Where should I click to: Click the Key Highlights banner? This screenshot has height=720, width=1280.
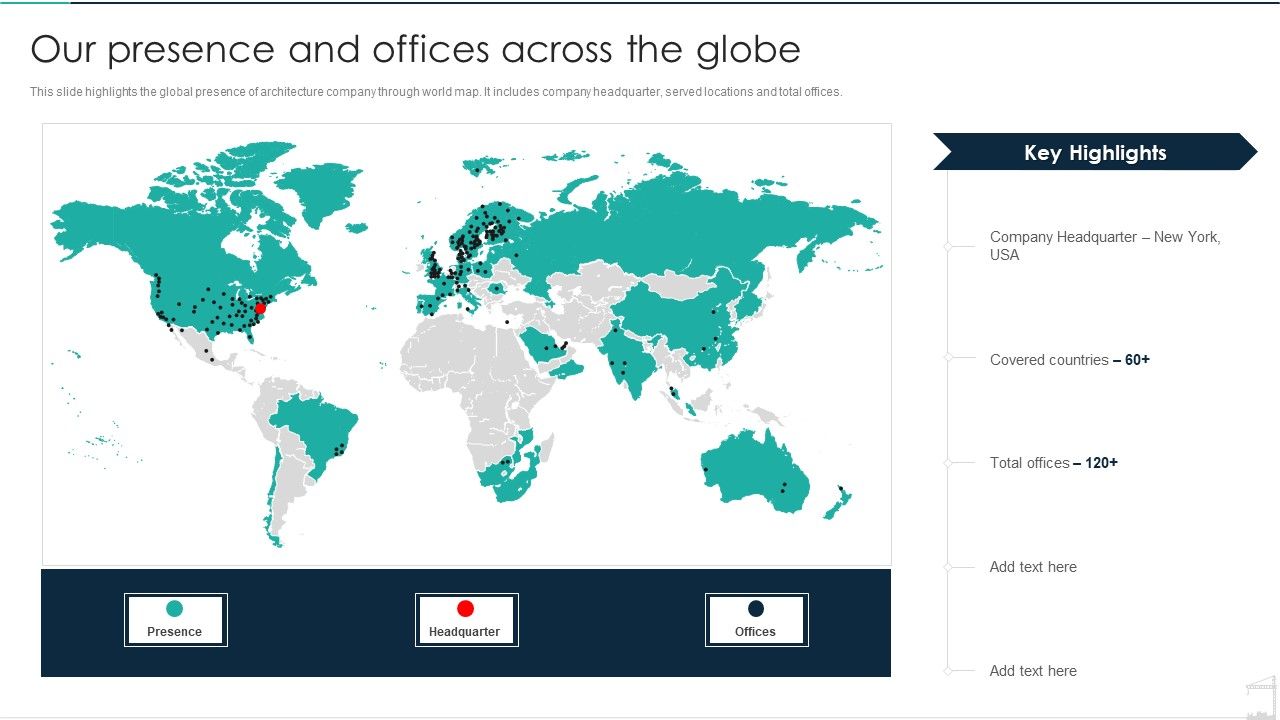(1095, 152)
